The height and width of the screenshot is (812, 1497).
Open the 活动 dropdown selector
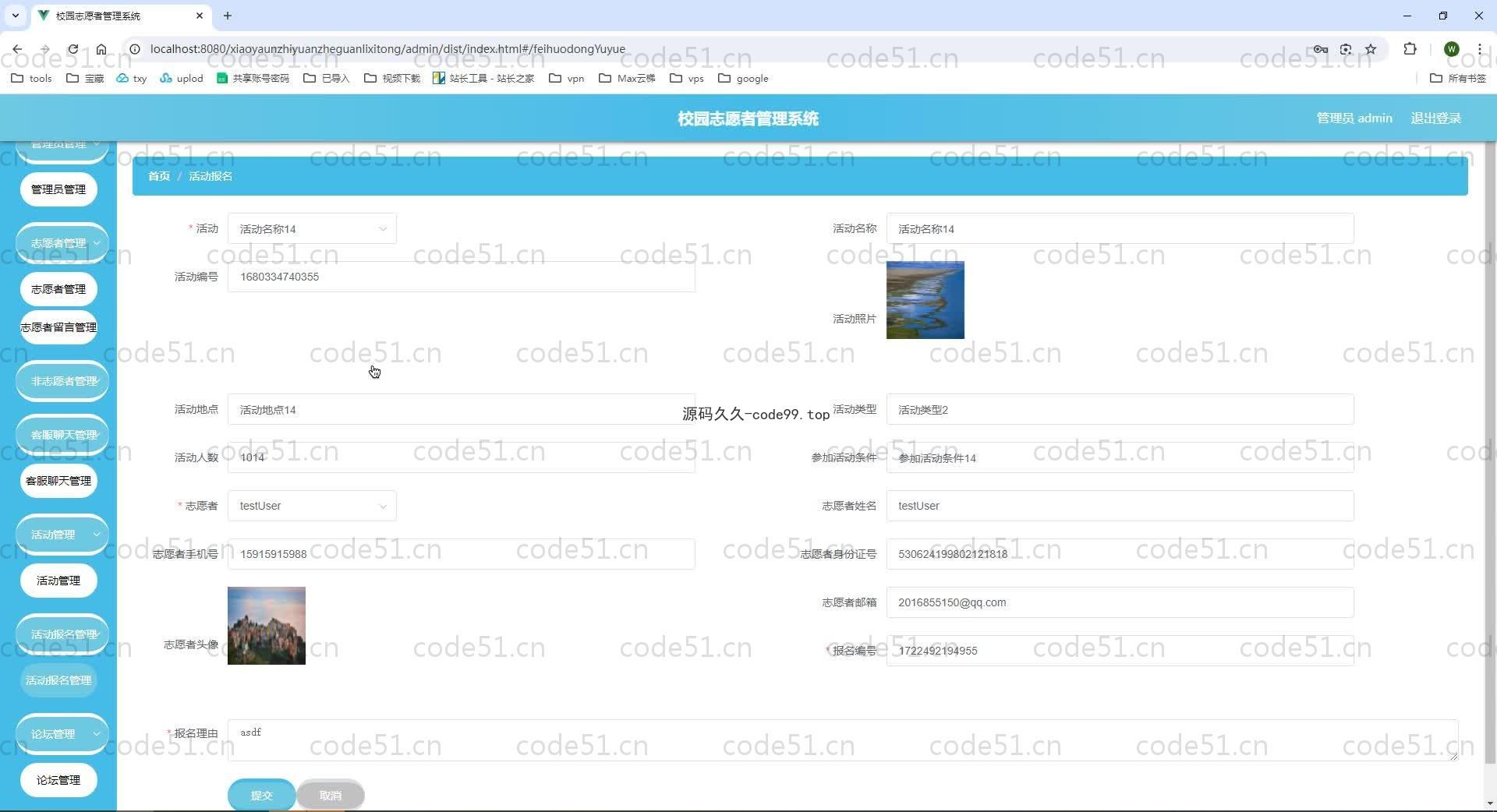312,229
